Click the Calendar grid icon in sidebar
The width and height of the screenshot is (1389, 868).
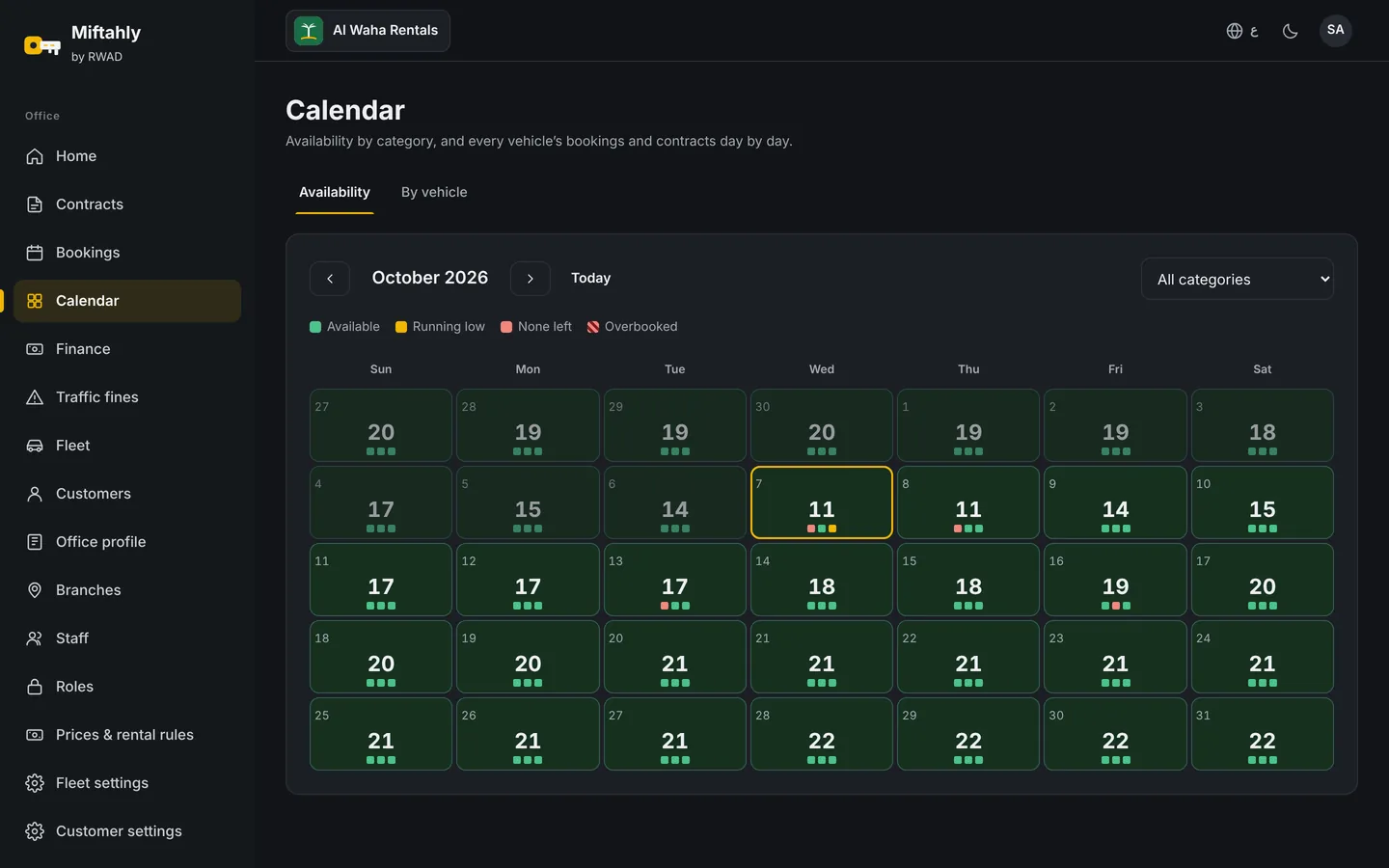[x=35, y=301]
